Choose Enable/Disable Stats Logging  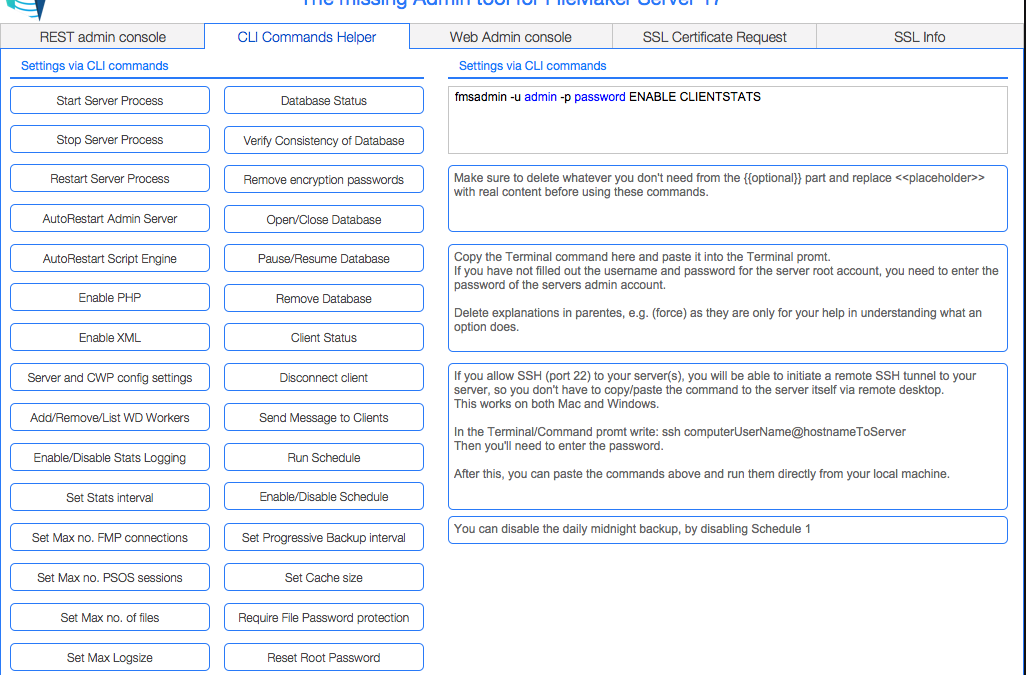click(x=110, y=457)
